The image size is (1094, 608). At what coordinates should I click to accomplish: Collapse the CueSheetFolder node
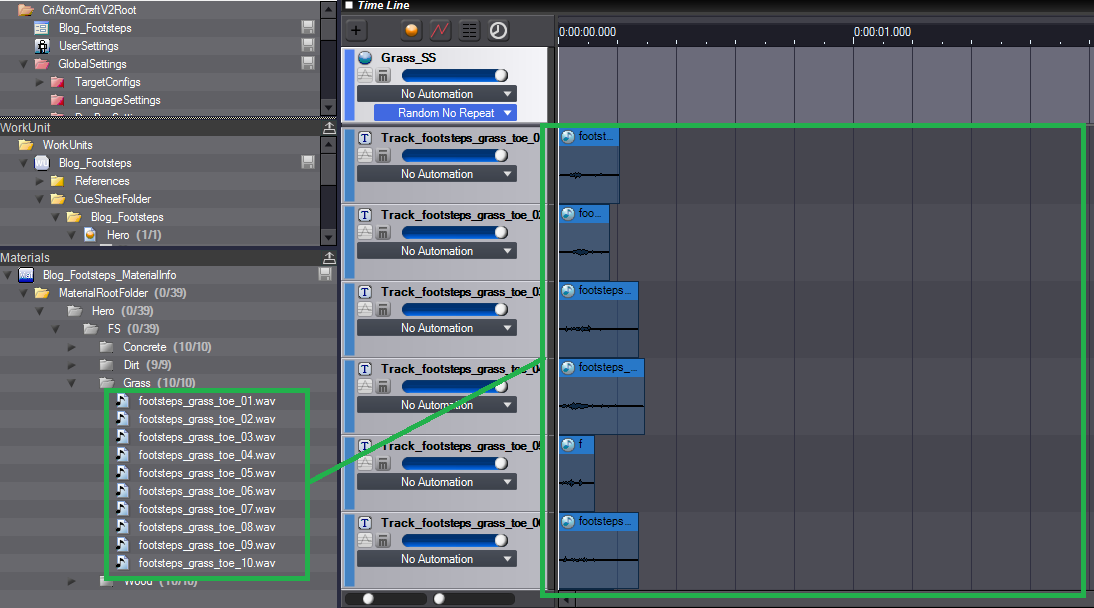(40, 199)
